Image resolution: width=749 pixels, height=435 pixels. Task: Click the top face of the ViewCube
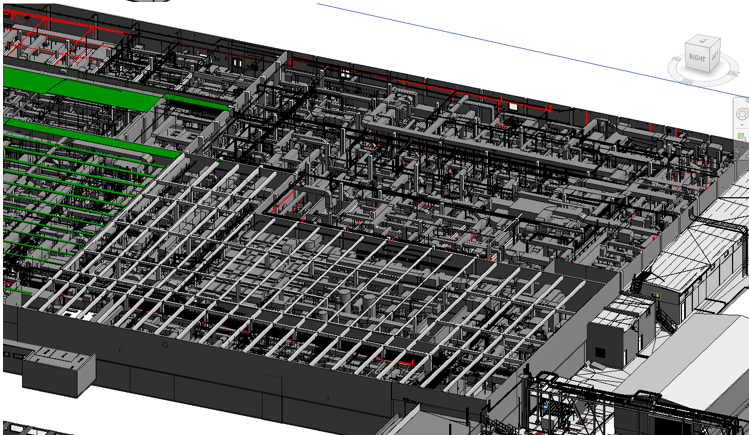coord(704,41)
